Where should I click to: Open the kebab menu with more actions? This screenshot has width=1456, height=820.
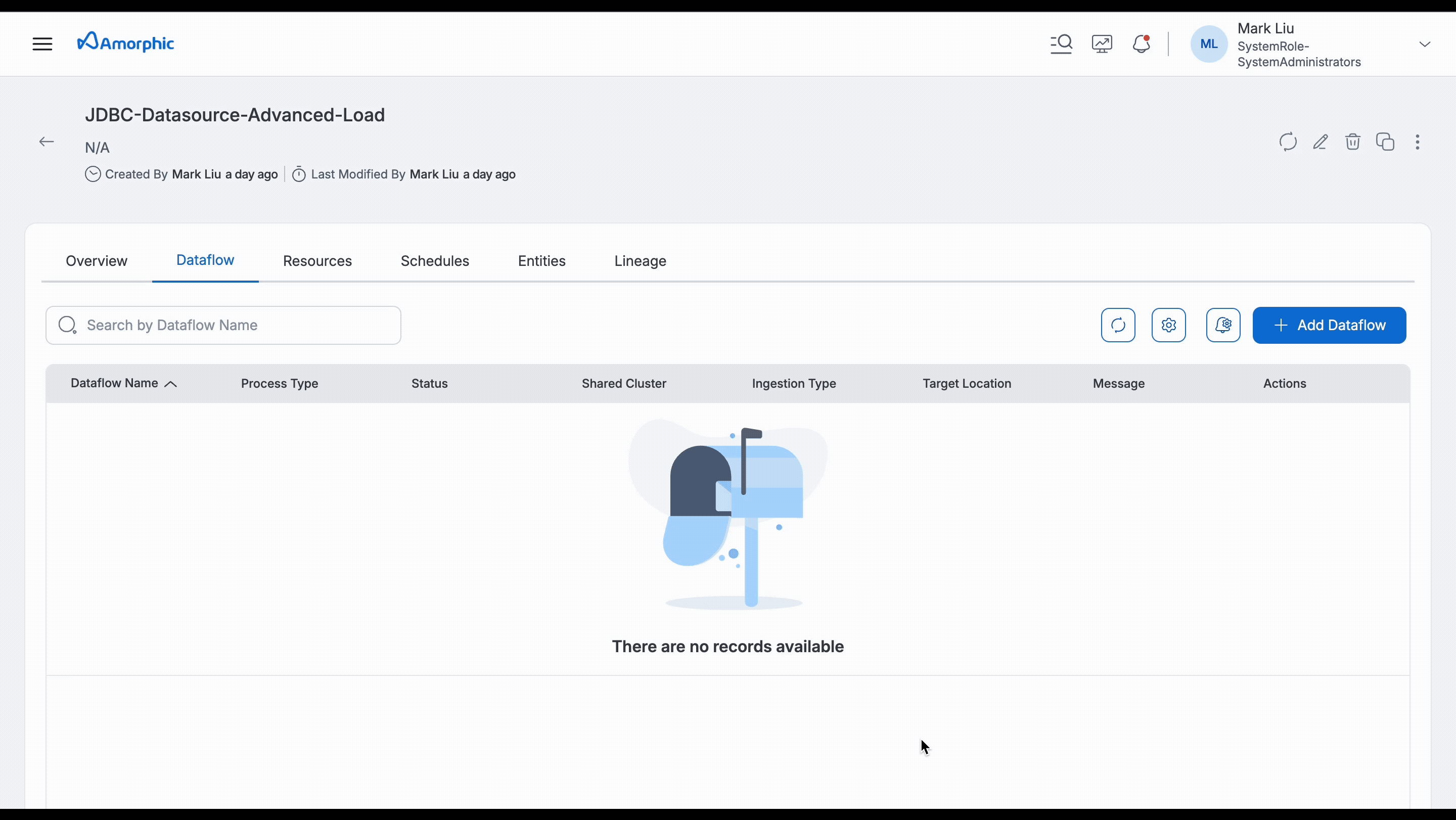tap(1418, 143)
